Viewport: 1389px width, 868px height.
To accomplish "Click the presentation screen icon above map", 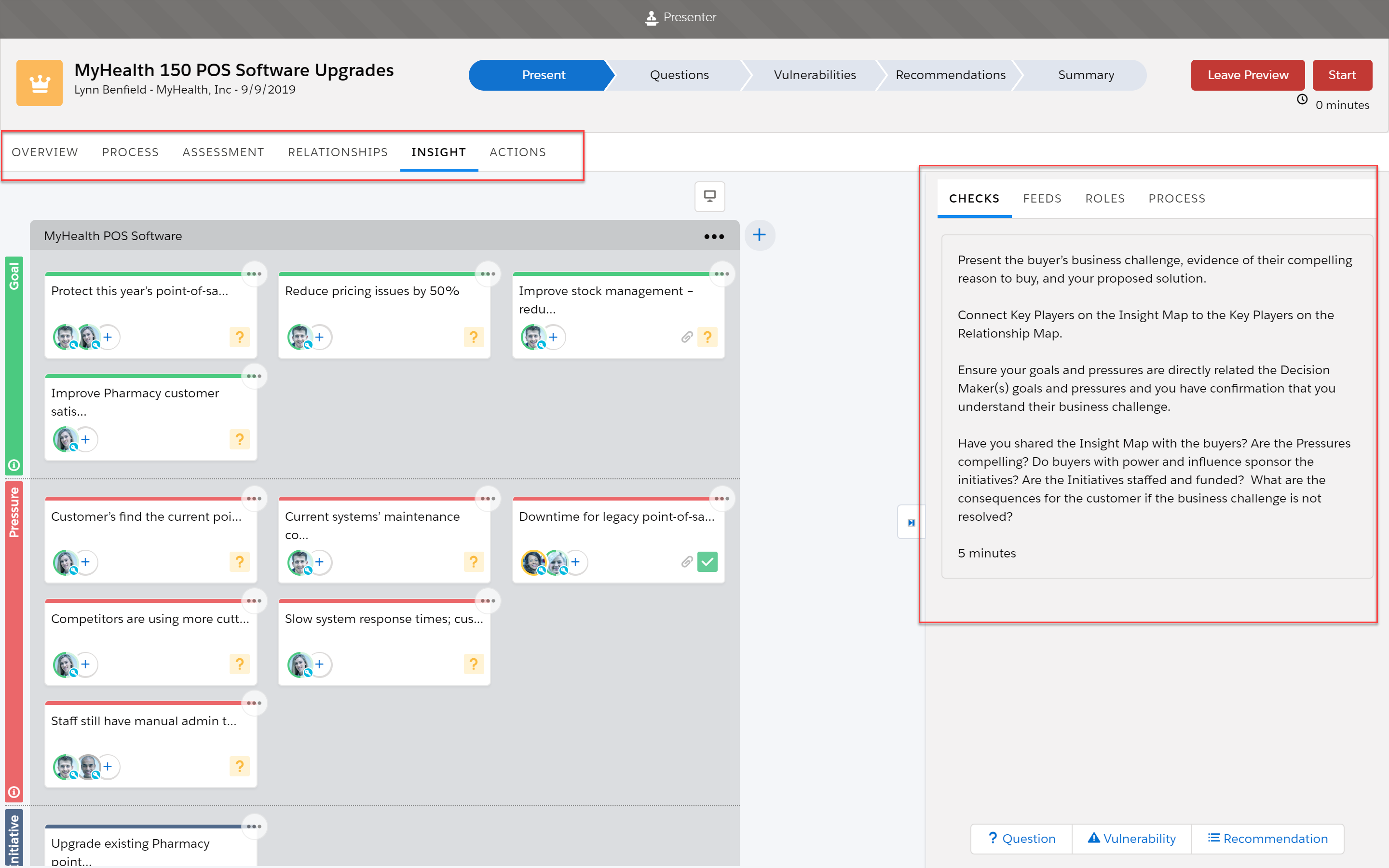I will pos(709,196).
